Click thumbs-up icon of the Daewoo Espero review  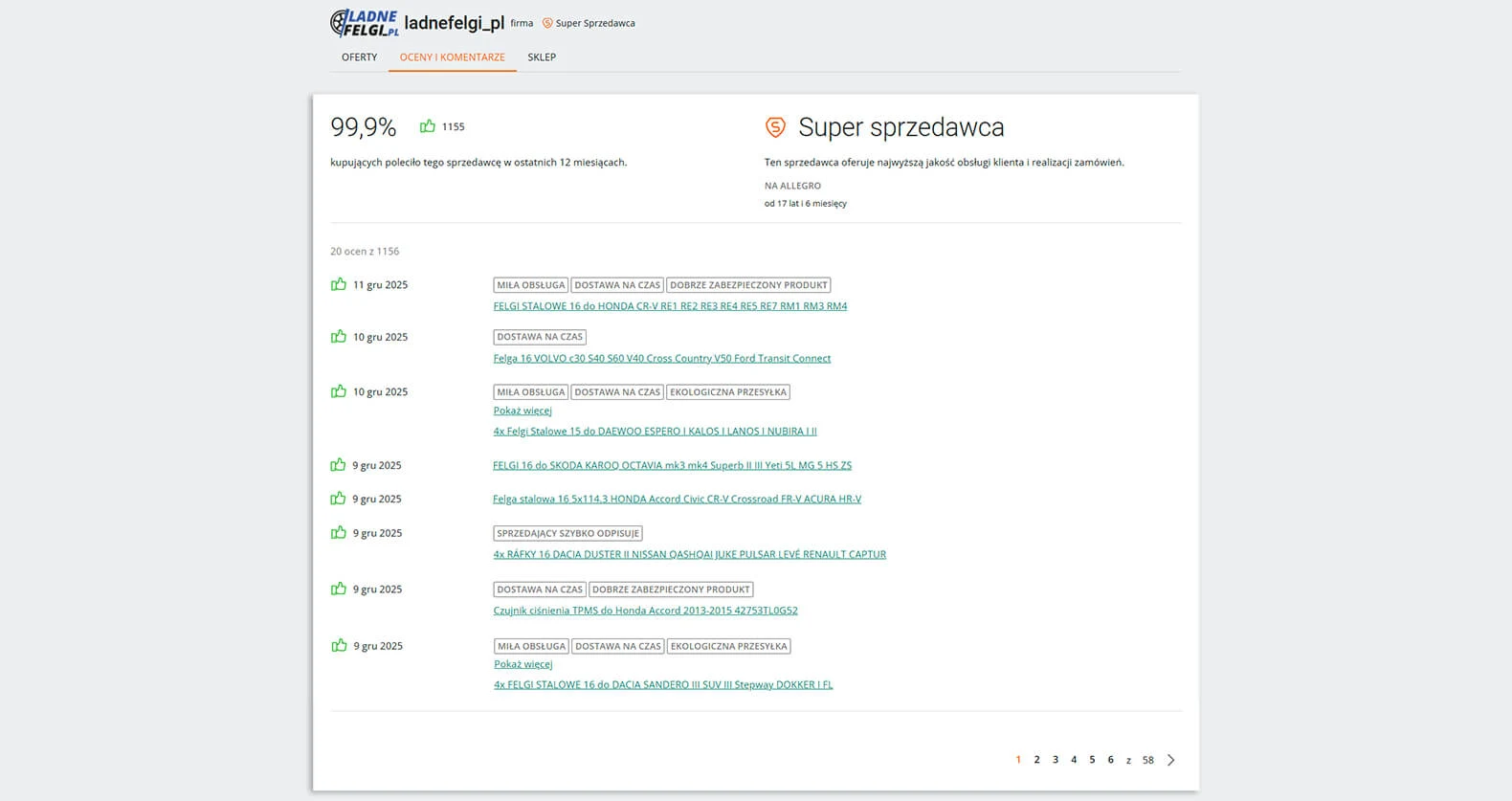pos(339,390)
